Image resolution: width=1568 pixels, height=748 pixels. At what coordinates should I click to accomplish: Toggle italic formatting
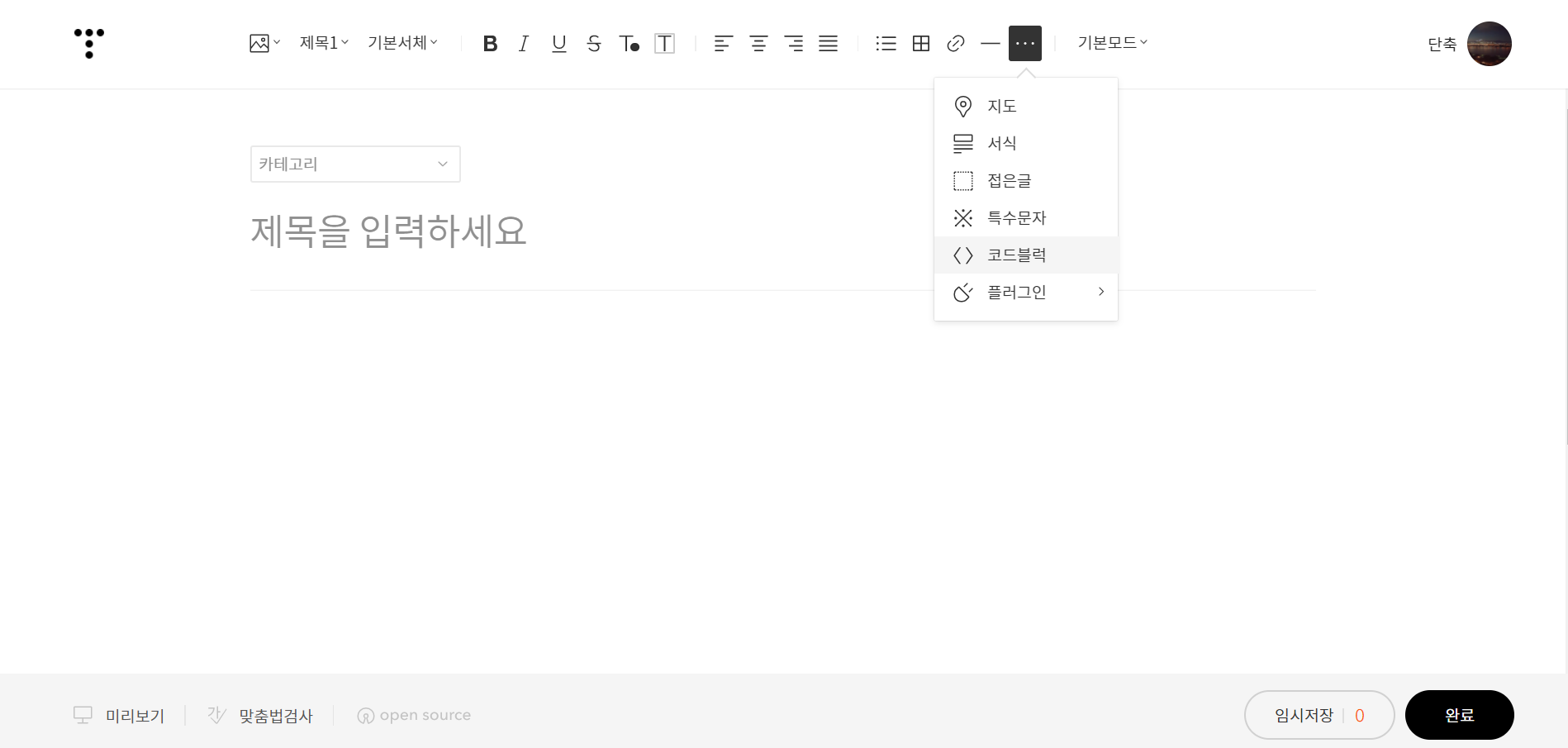click(524, 44)
